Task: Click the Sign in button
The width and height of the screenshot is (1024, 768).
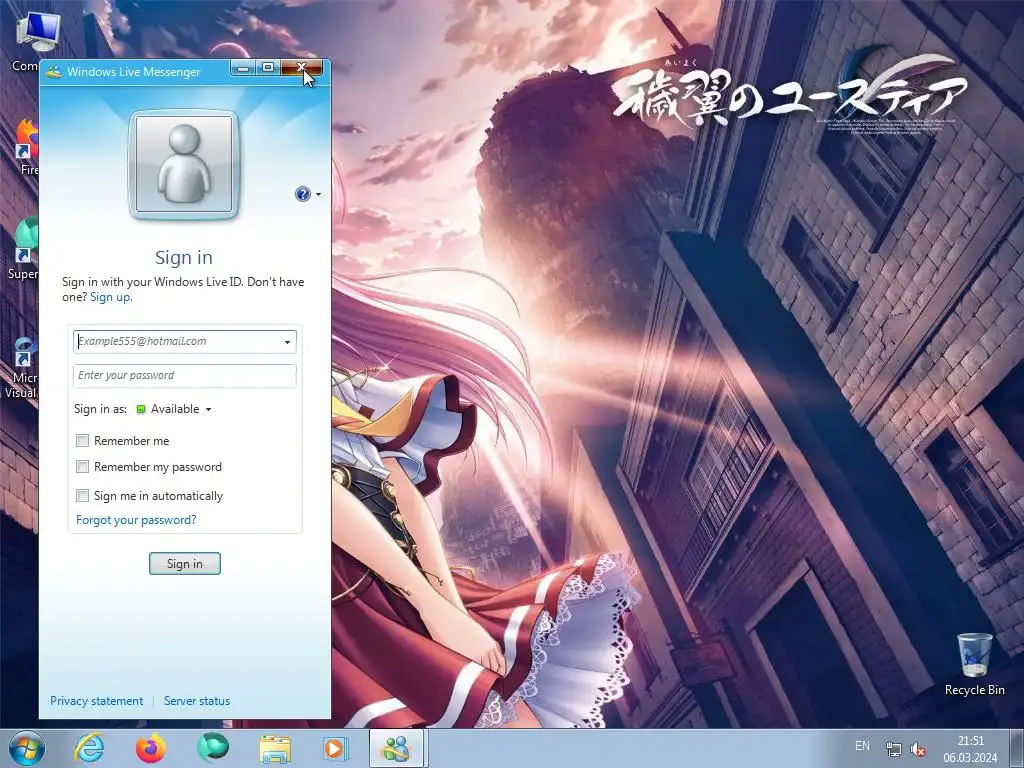Action: coord(185,564)
